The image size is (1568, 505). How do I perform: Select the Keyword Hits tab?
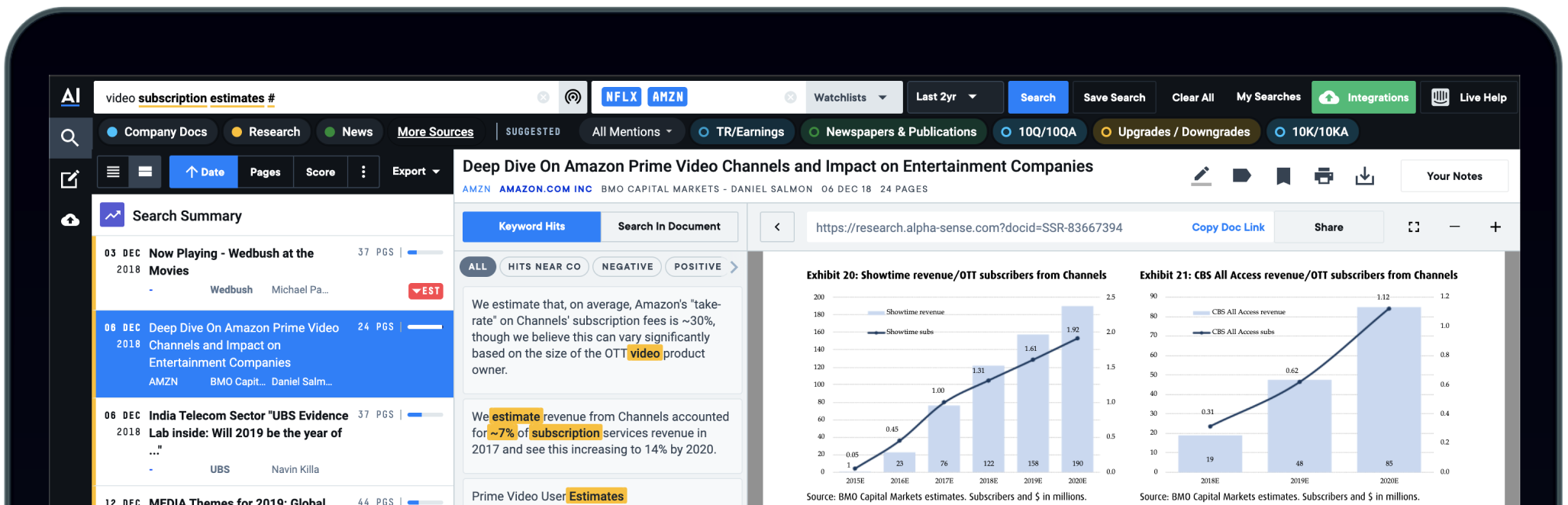(x=531, y=227)
